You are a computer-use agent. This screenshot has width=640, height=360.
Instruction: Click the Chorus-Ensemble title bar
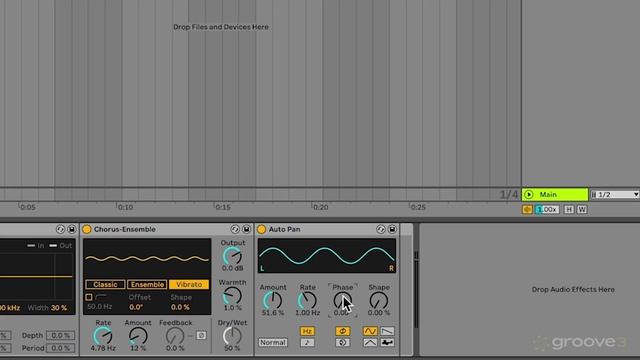tap(166, 229)
